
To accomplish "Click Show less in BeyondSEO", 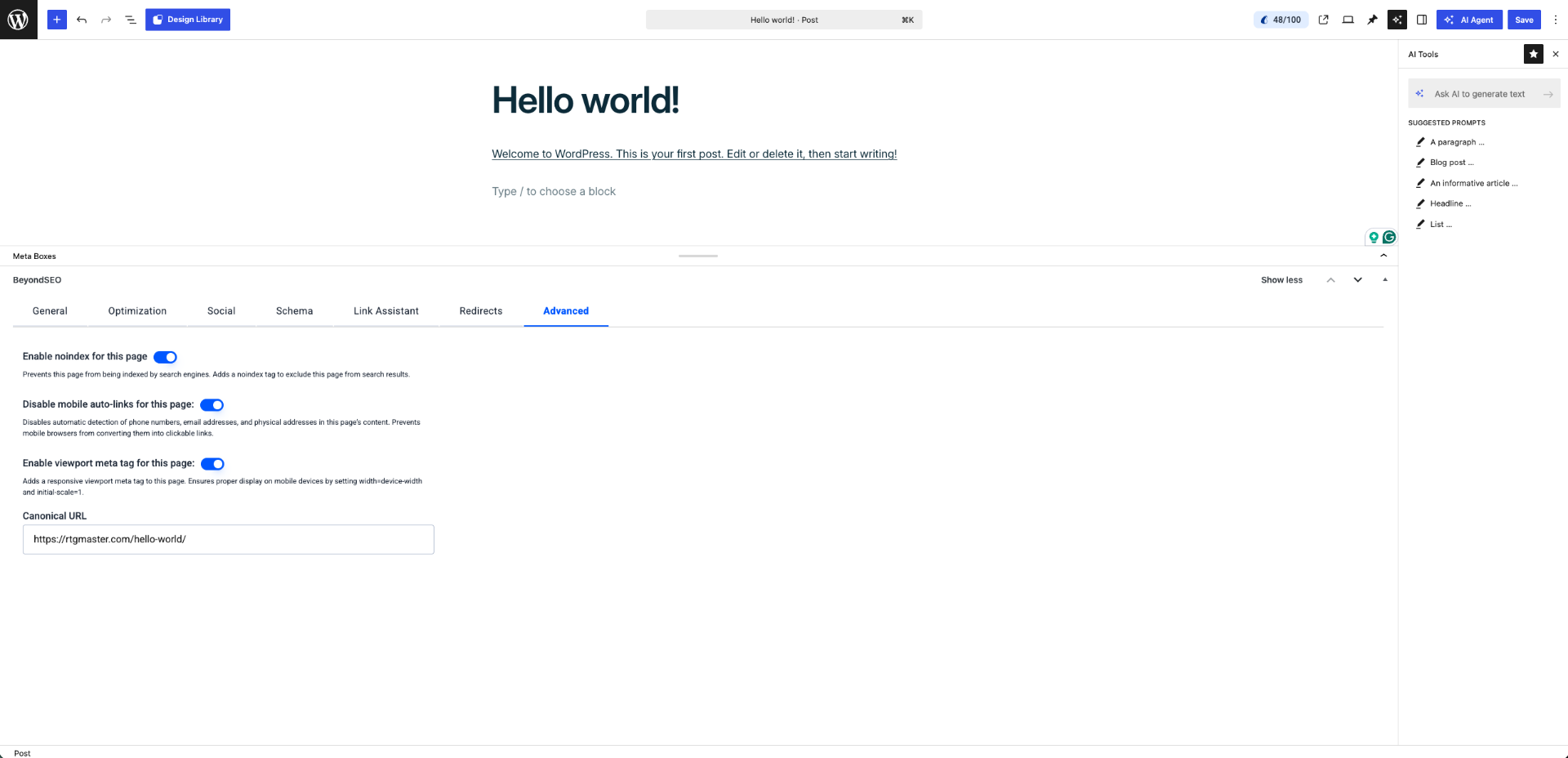I will (x=1281, y=280).
